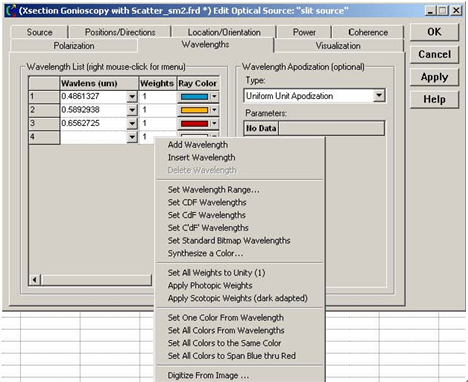
Task: Click the Ray Color column header
Action: 197,83
